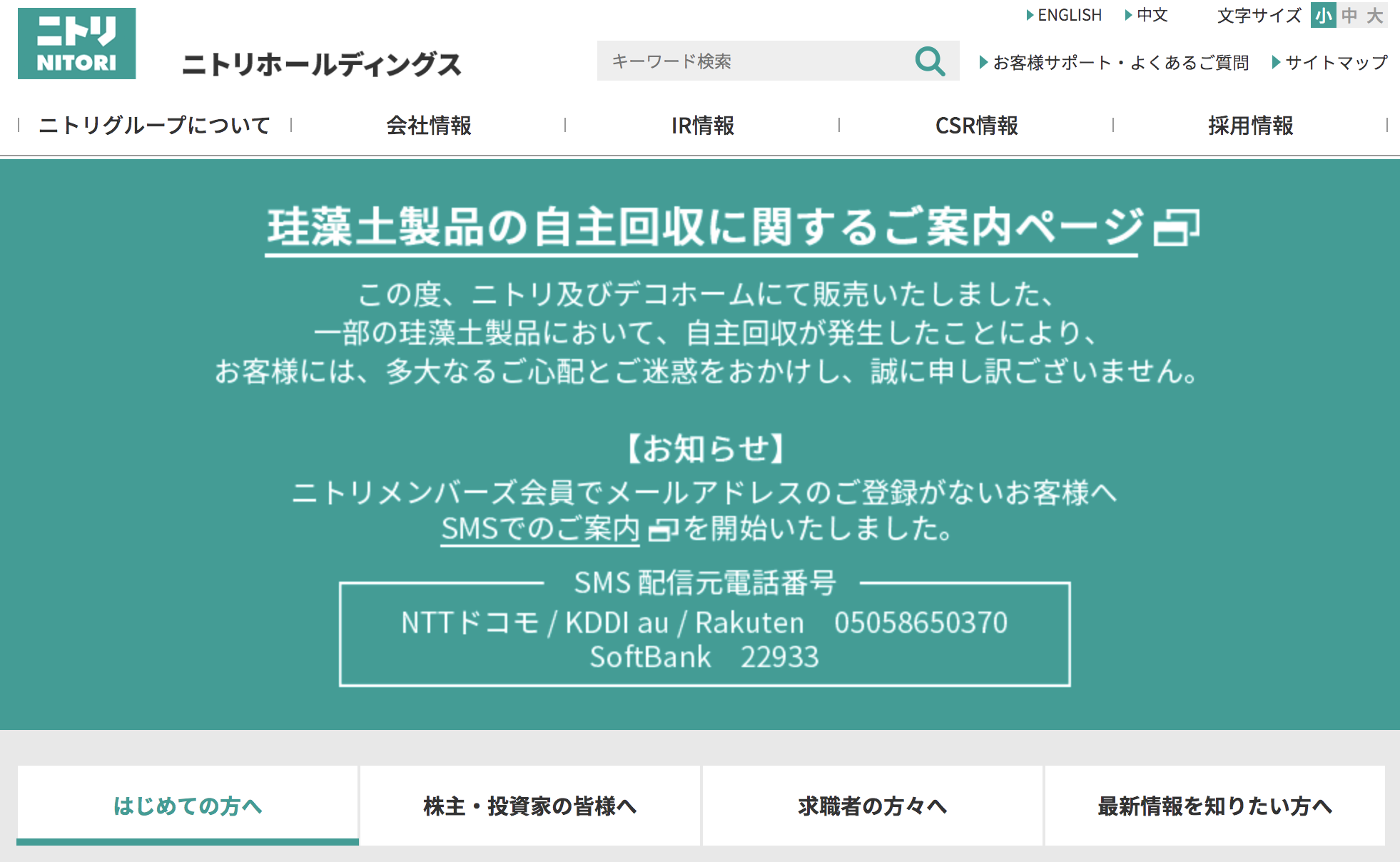Screen dimensions: 1400x862
Task: Open CSR情報 menu
Action: point(977,126)
